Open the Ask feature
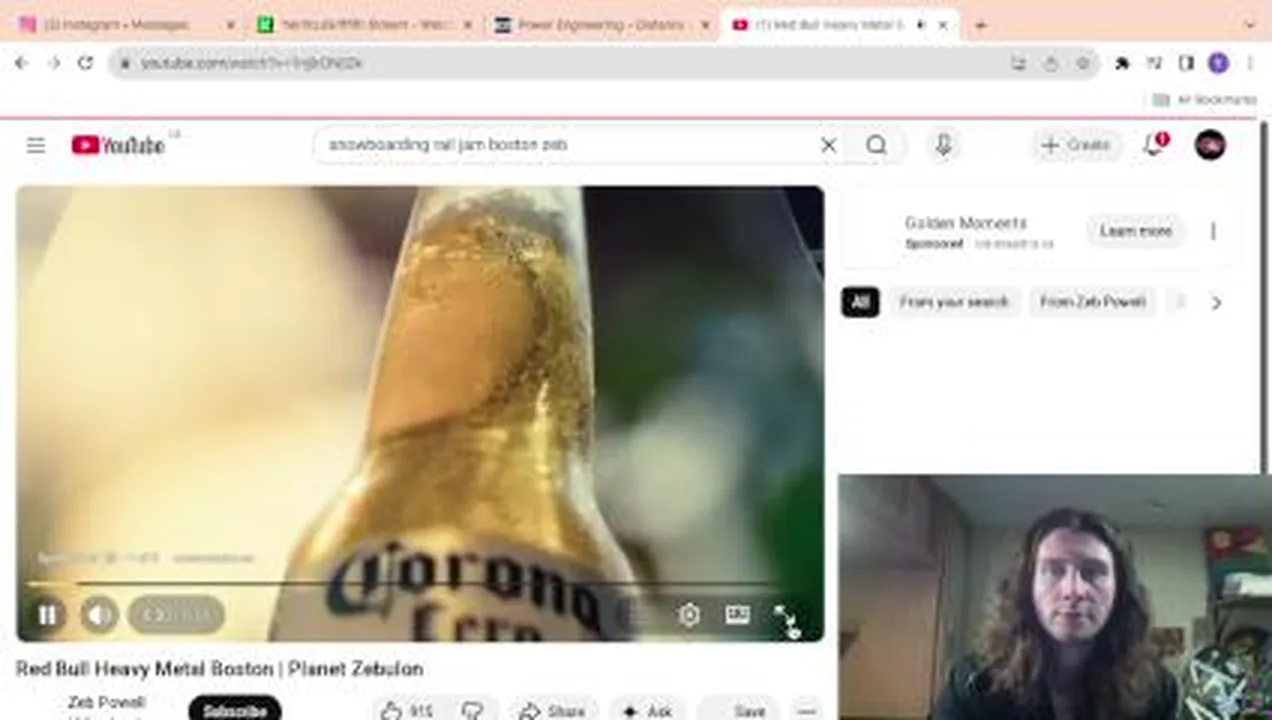Screen dimensions: 1272x720 647,711
